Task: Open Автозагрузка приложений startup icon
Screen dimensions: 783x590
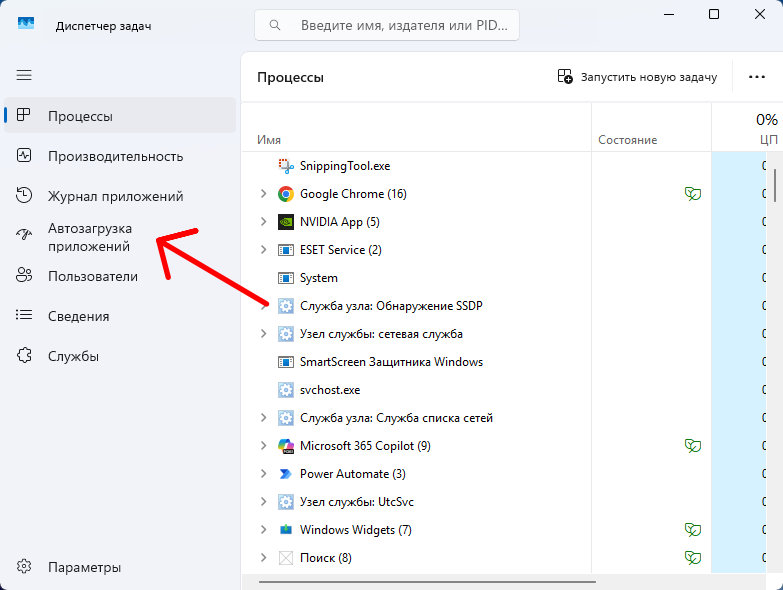Action: pos(23,234)
